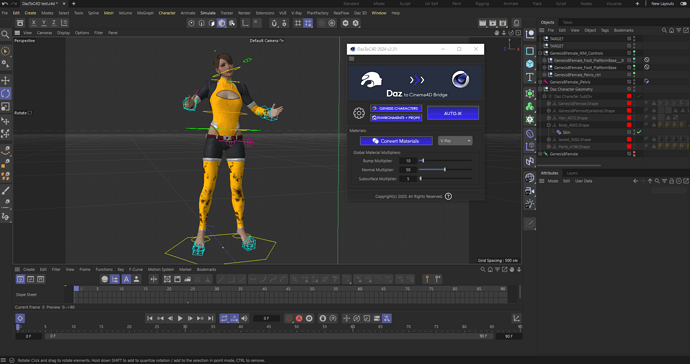Toggle the X axis lock
The image size is (690, 364).
point(33,23)
